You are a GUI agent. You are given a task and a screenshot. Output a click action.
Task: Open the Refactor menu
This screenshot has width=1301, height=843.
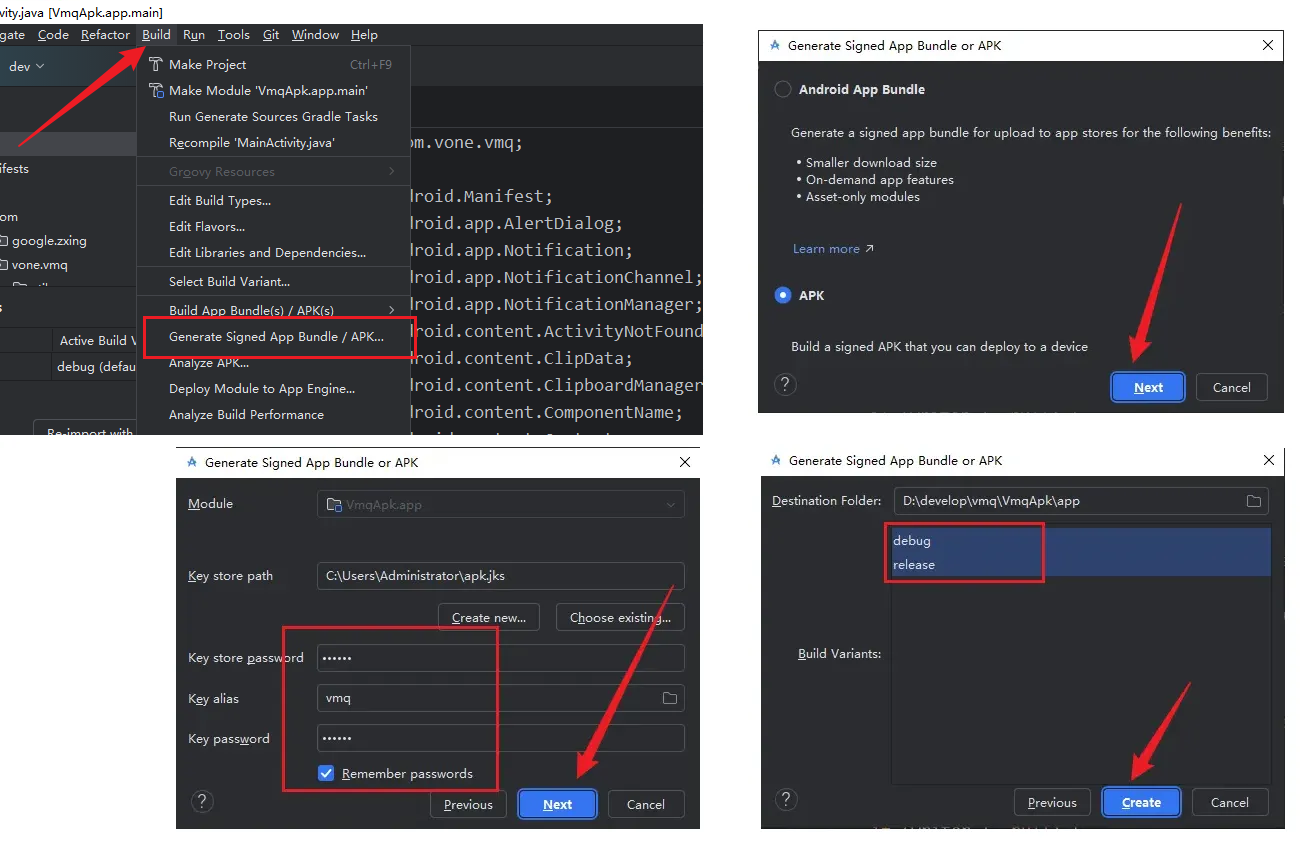(105, 35)
